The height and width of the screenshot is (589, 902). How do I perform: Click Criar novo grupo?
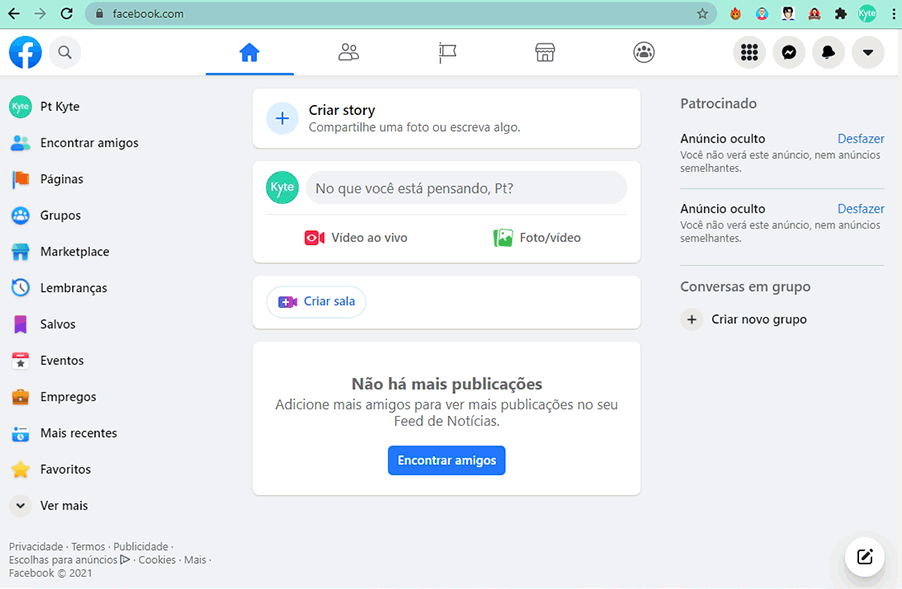(744, 319)
